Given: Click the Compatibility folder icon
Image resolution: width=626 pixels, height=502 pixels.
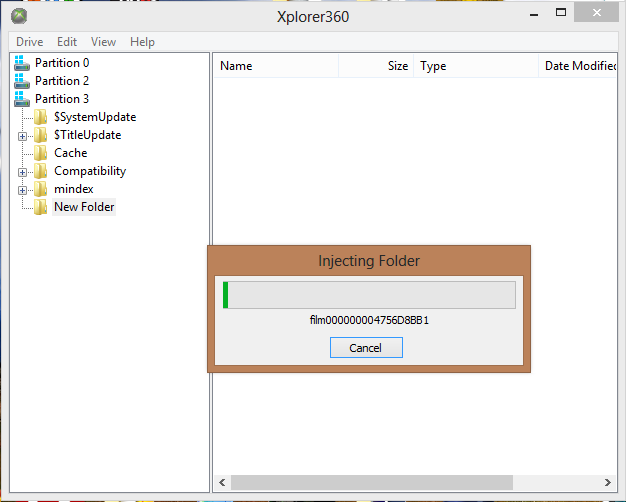Looking at the screenshot, I should pyautogui.click(x=40, y=171).
